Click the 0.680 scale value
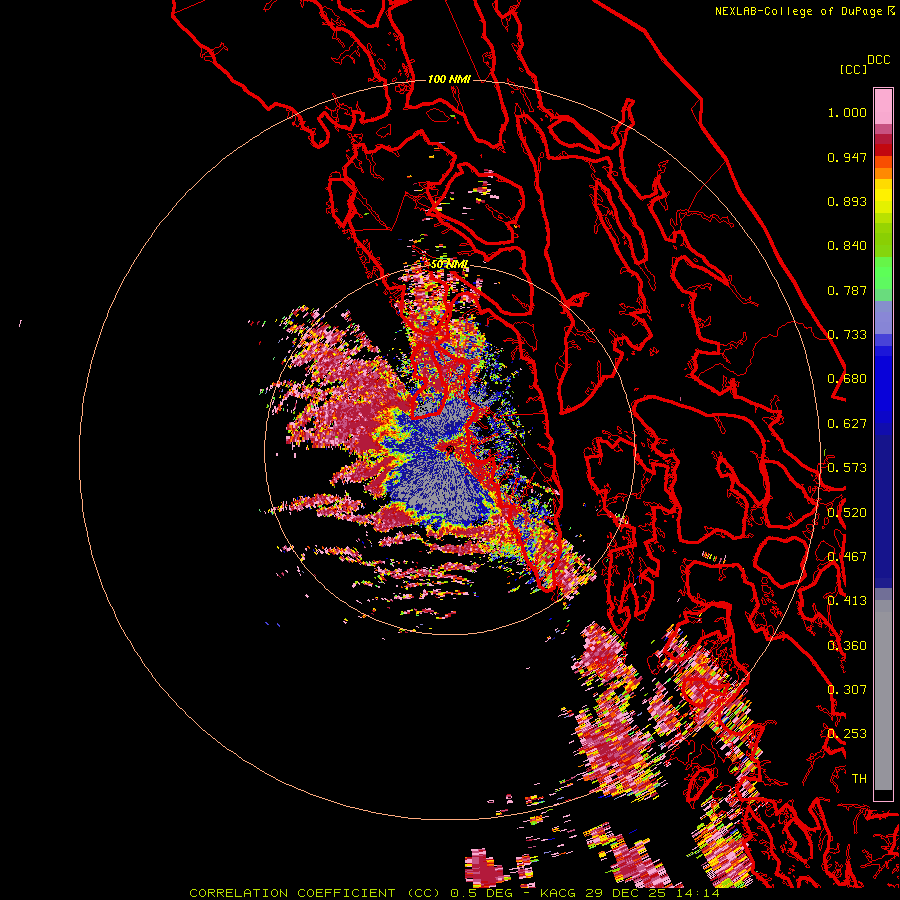Image resolution: width=900 pixels, height=900 pixels. click(847, 379)
